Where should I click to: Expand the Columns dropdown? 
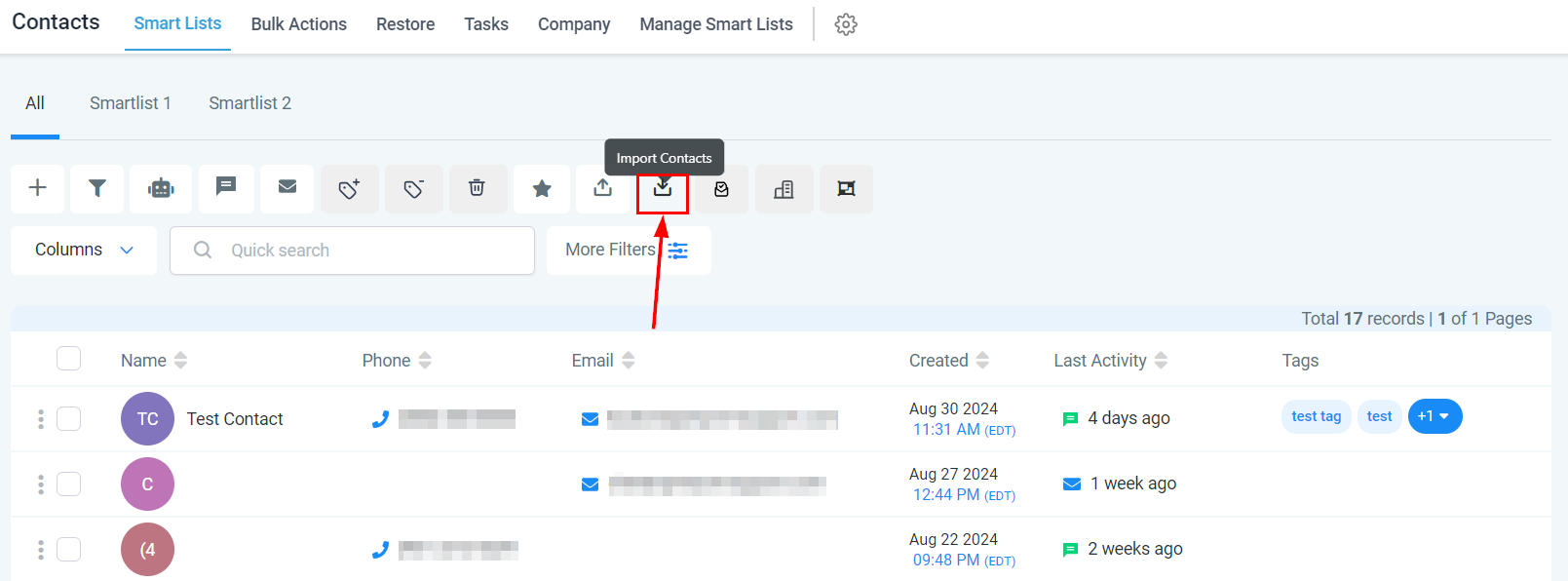click(84, 251)
